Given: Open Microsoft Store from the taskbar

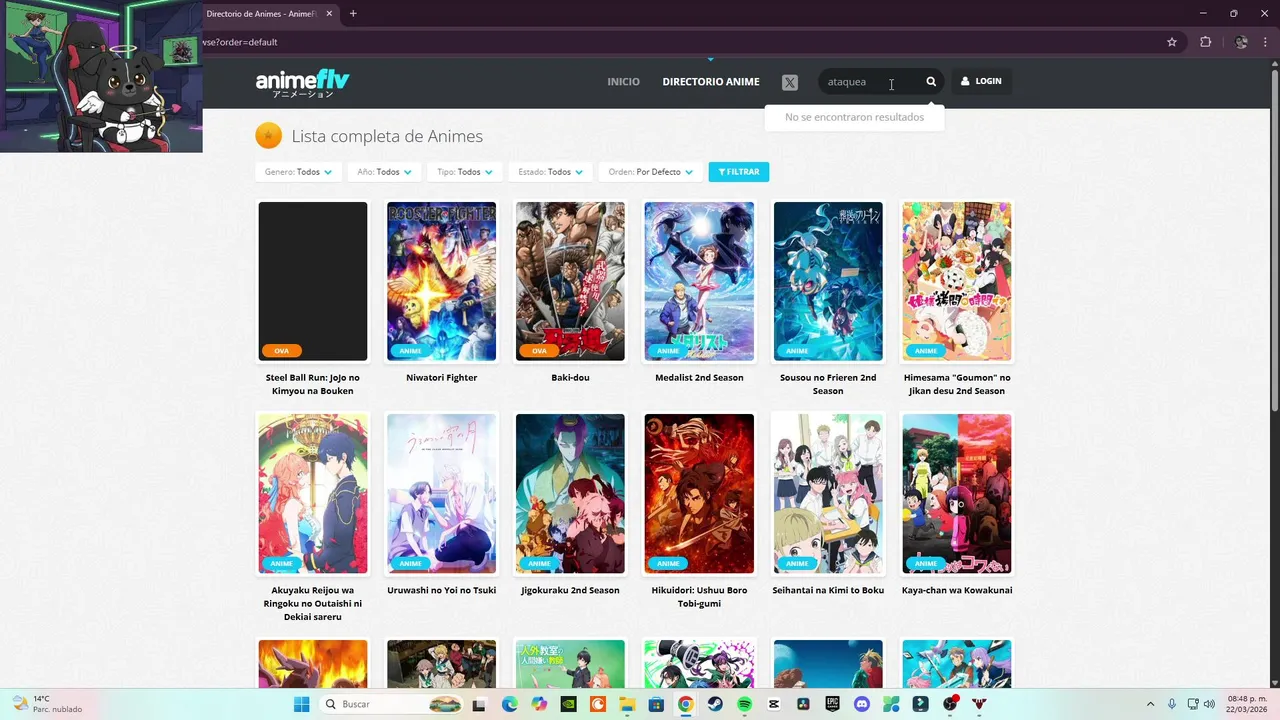Looking at the screenshot, I should click(656, 704).
